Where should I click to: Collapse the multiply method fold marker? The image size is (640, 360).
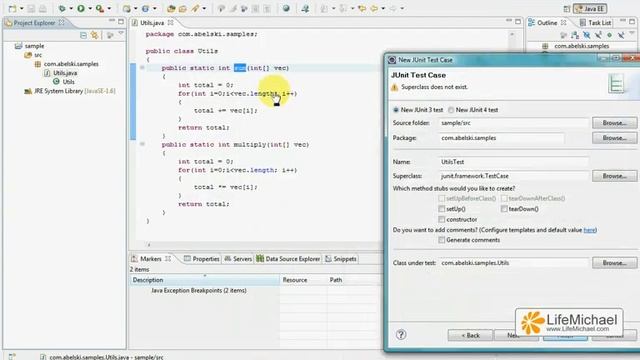coord(142,144)
